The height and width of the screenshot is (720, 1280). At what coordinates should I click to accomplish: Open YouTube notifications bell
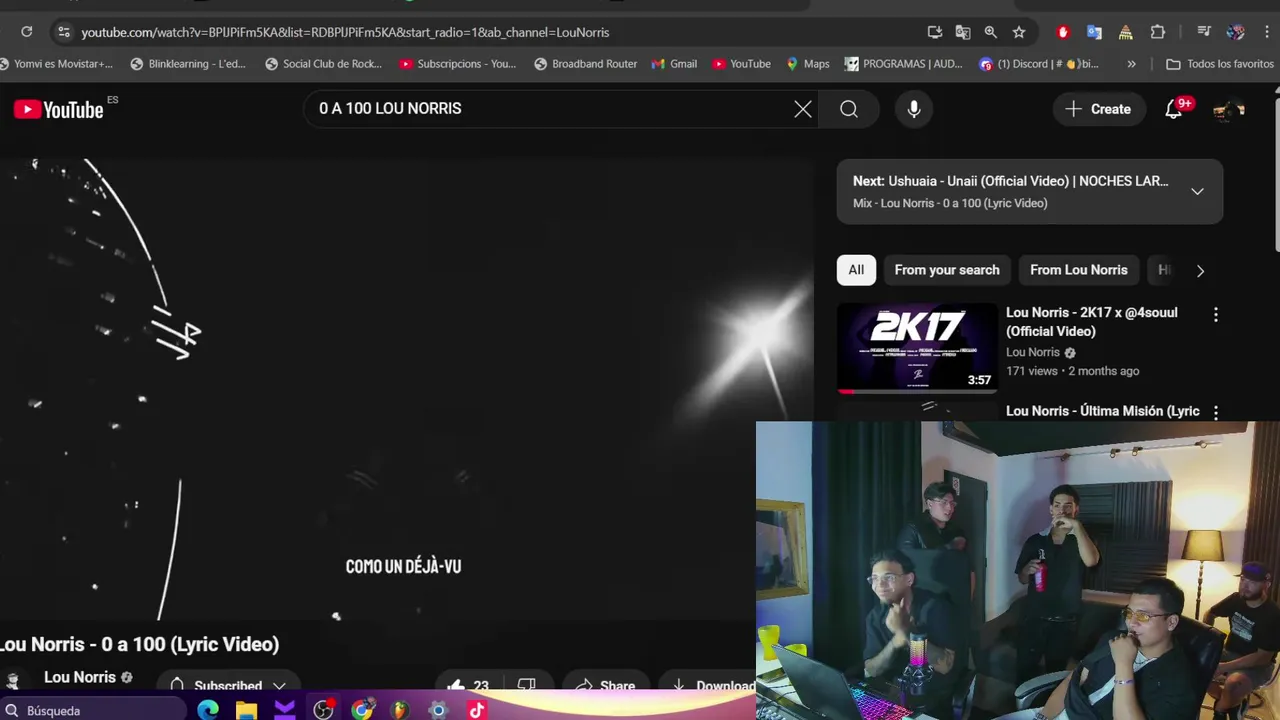pos(1174,109)
